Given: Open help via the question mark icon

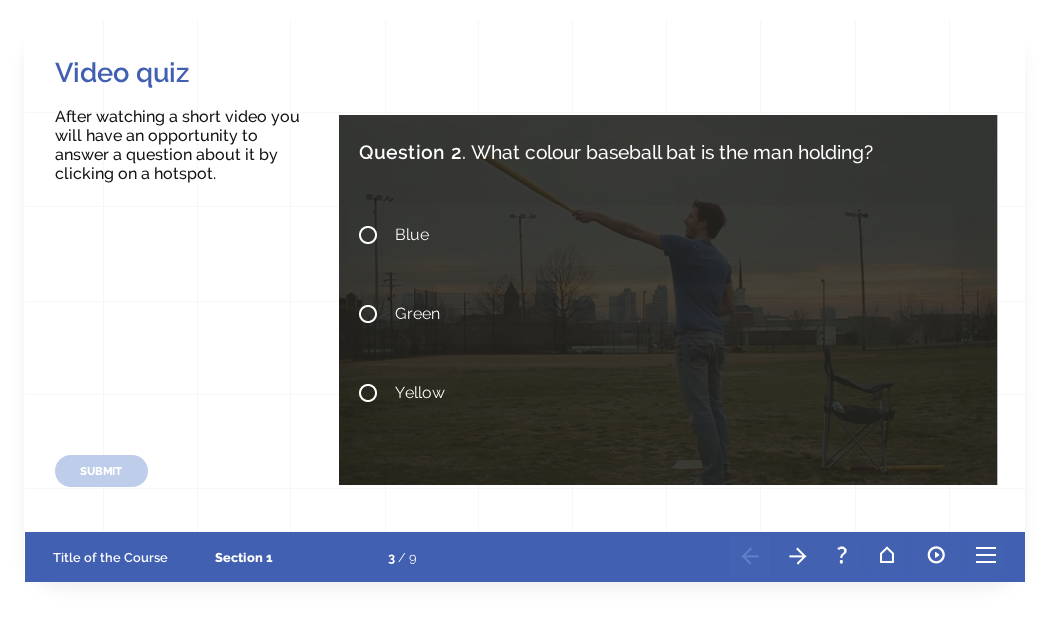Looking at the screenshot, I should point(841,556).
